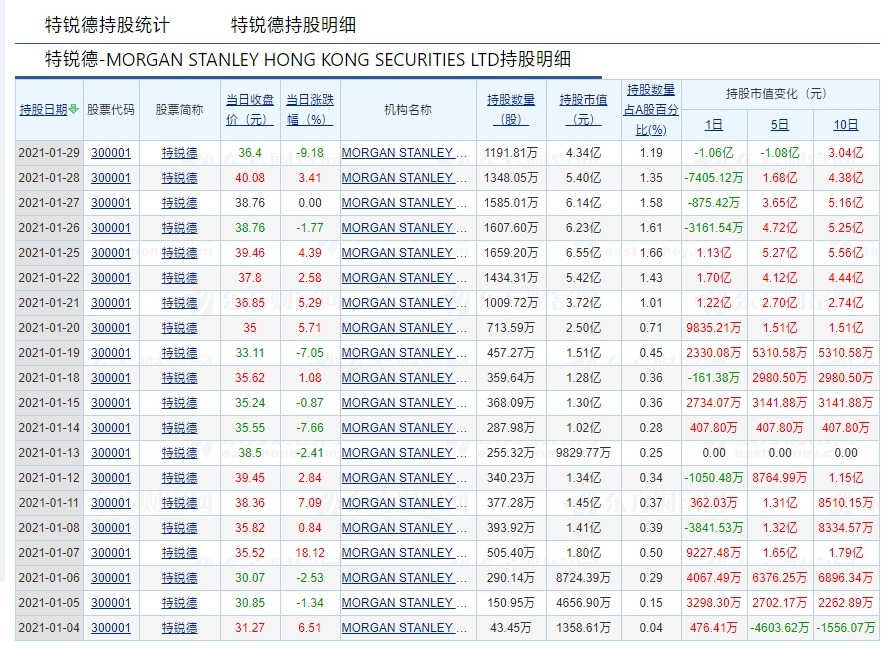
Task: Open MORGAN STANLEY link in 2021-01-06 row
Action: point(404,578)
